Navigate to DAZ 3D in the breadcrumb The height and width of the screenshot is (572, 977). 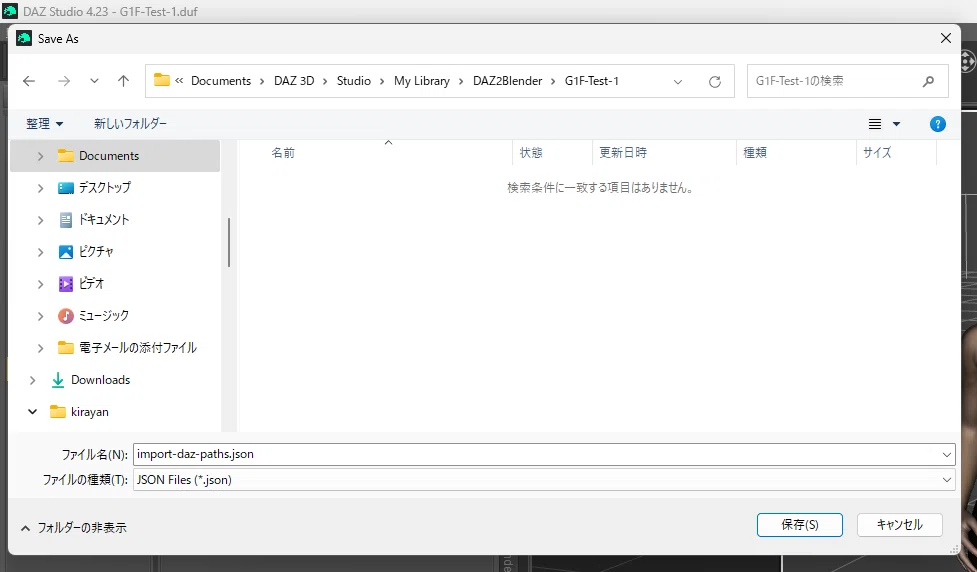coord(294,81)
